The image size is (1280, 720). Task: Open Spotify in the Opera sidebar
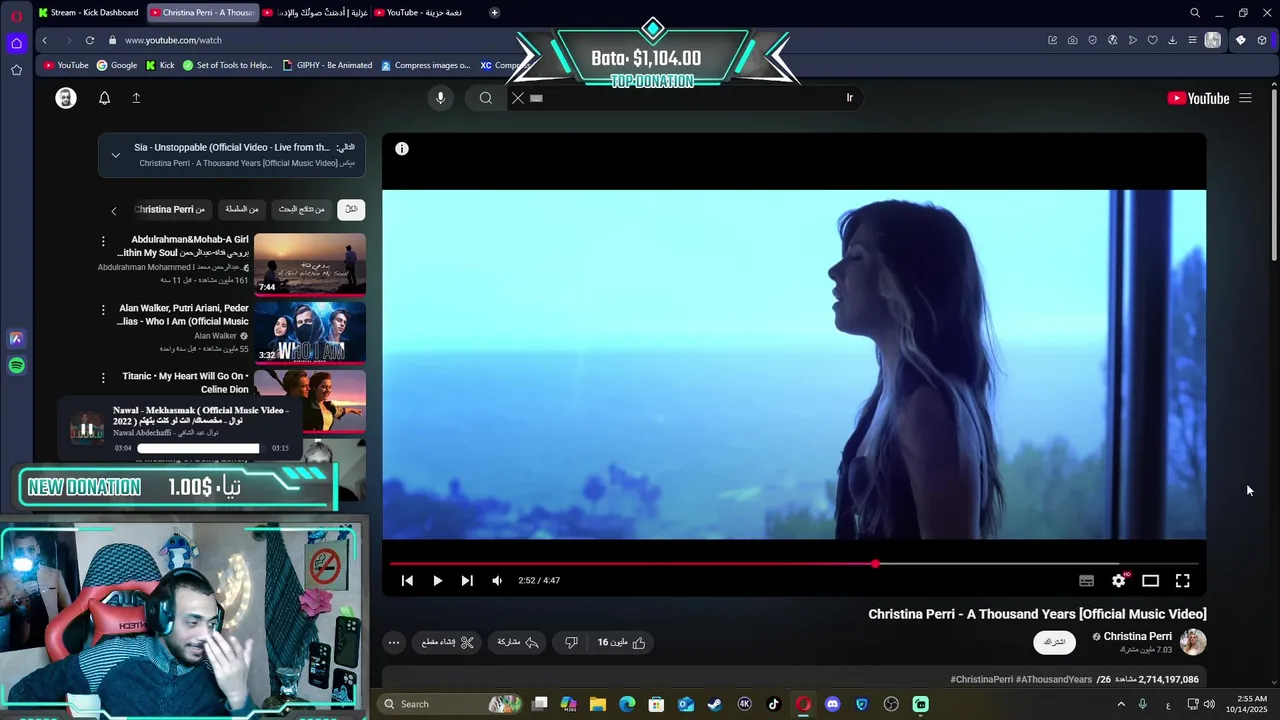pos(16,366)
